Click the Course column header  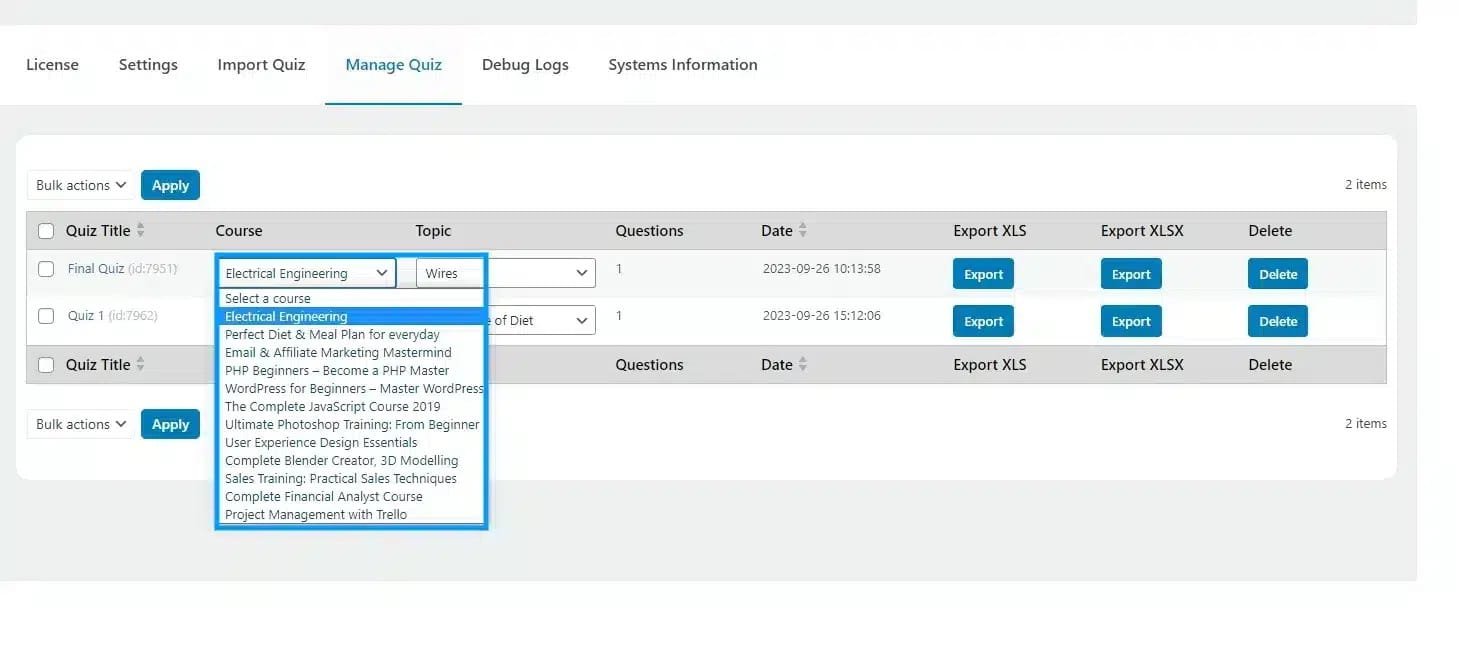[239, 231]
